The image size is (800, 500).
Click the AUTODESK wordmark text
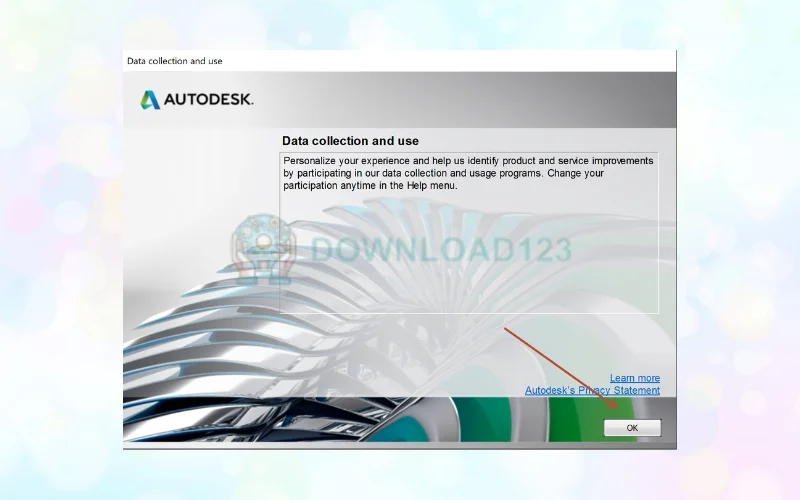(208, 100)
